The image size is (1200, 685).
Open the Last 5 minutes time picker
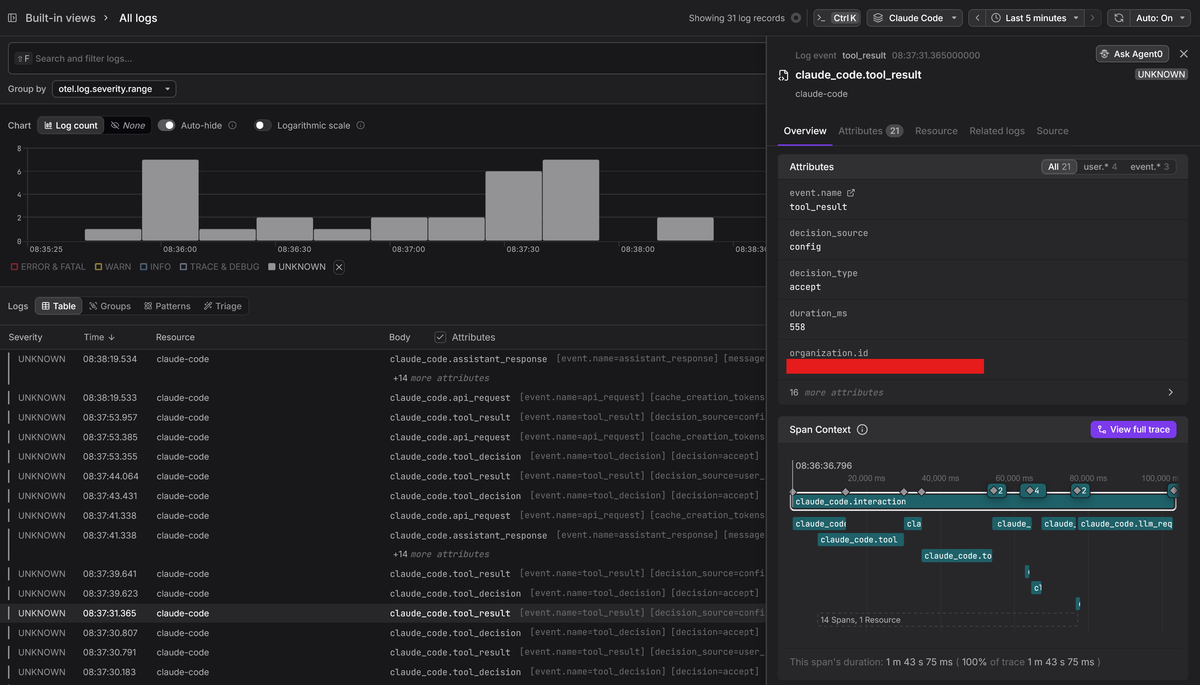pos(1035,18)
